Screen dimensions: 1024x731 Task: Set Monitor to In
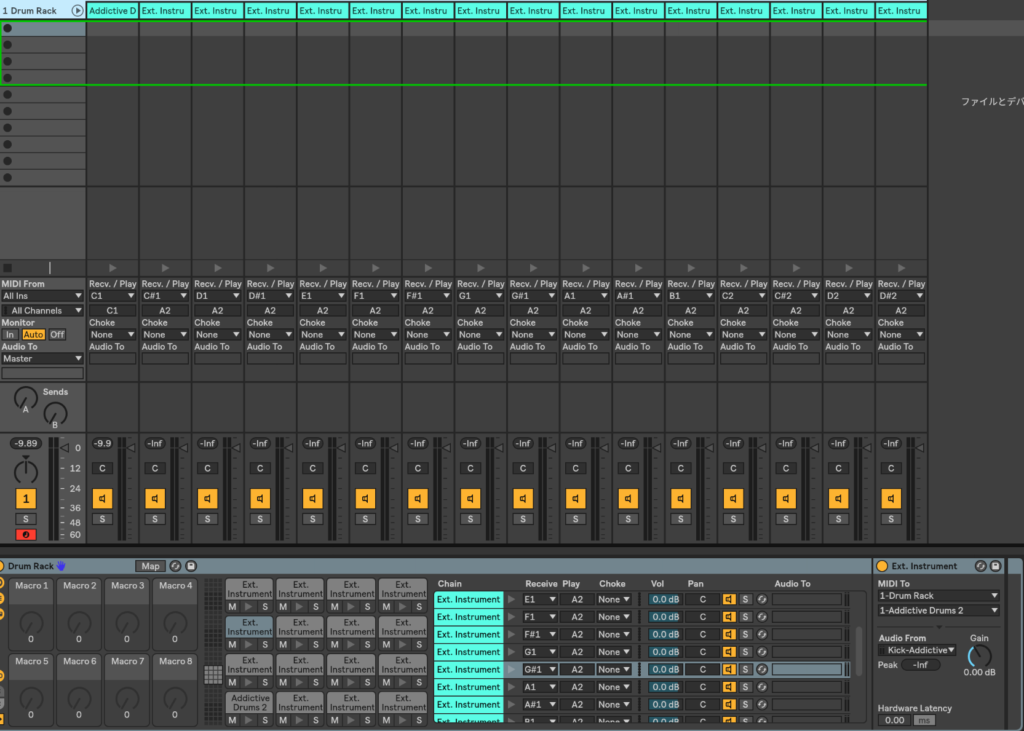tap(10, 335)
